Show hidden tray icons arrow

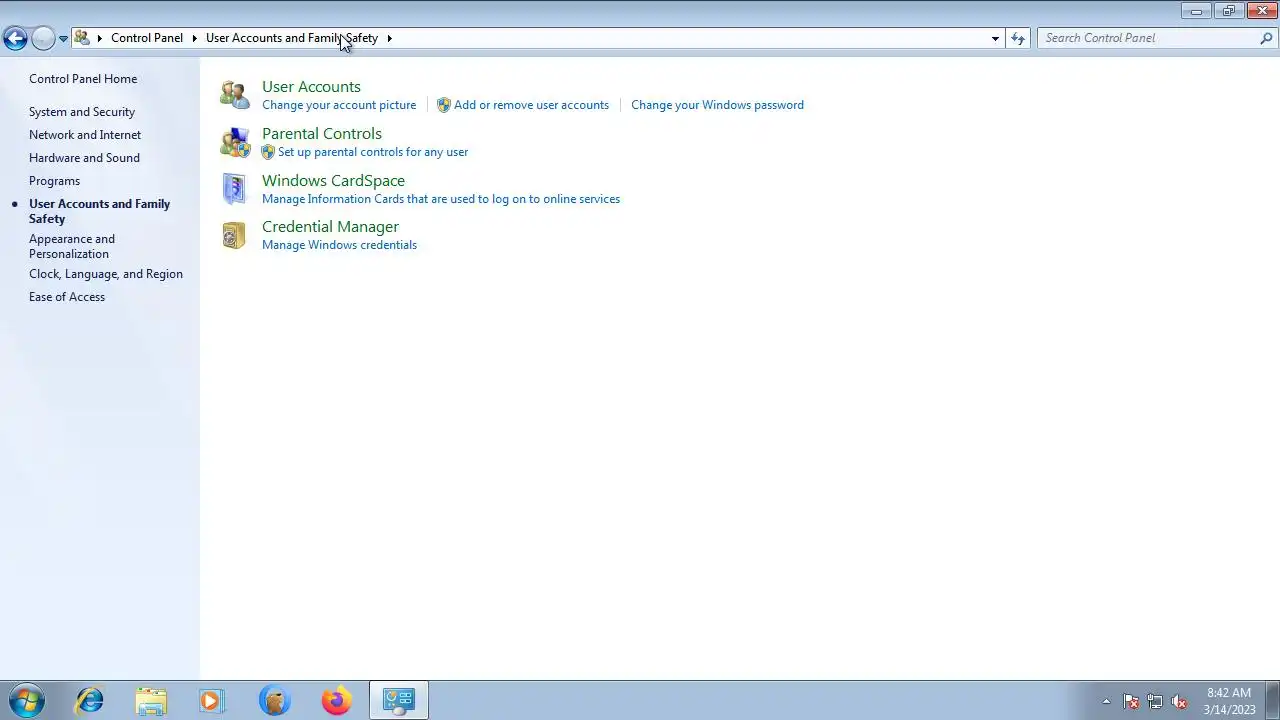pyautogui.click(x=1106, y=701)
